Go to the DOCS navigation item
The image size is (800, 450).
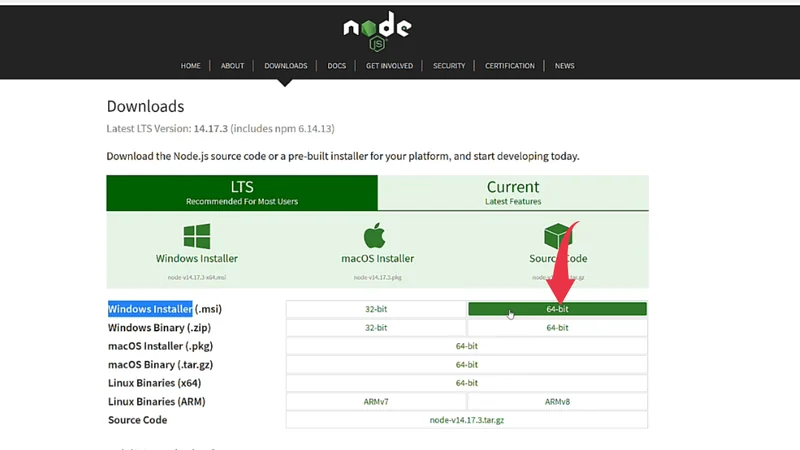[x=336, y=66]
